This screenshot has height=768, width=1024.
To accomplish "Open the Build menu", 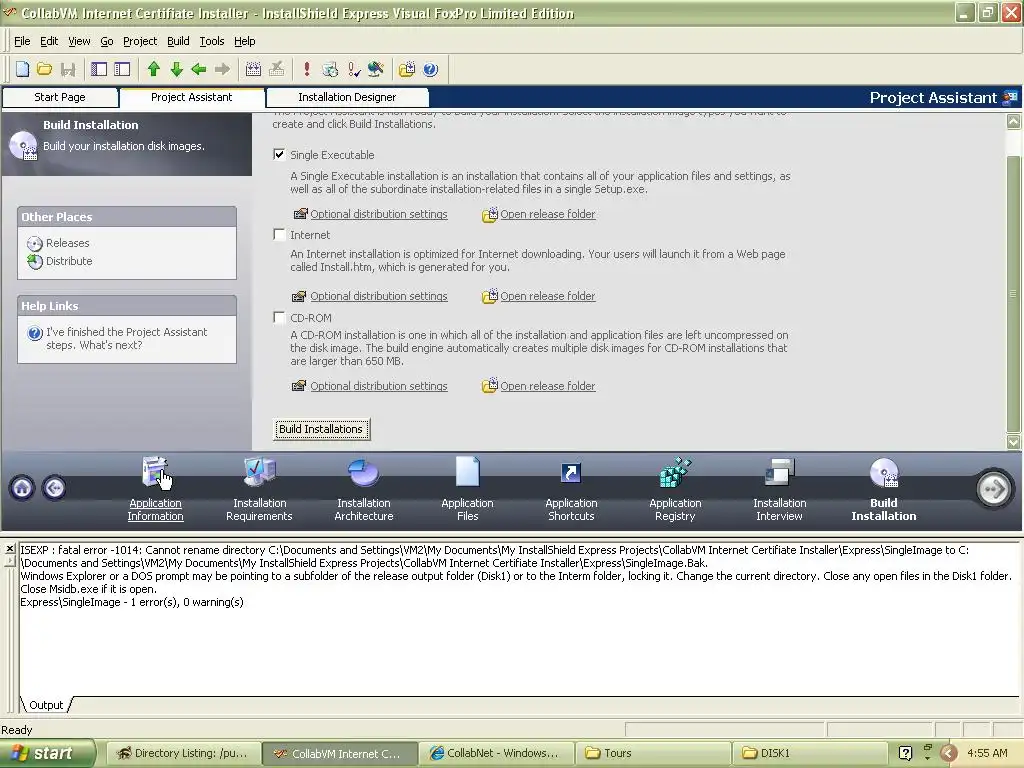I will point(178,41).
